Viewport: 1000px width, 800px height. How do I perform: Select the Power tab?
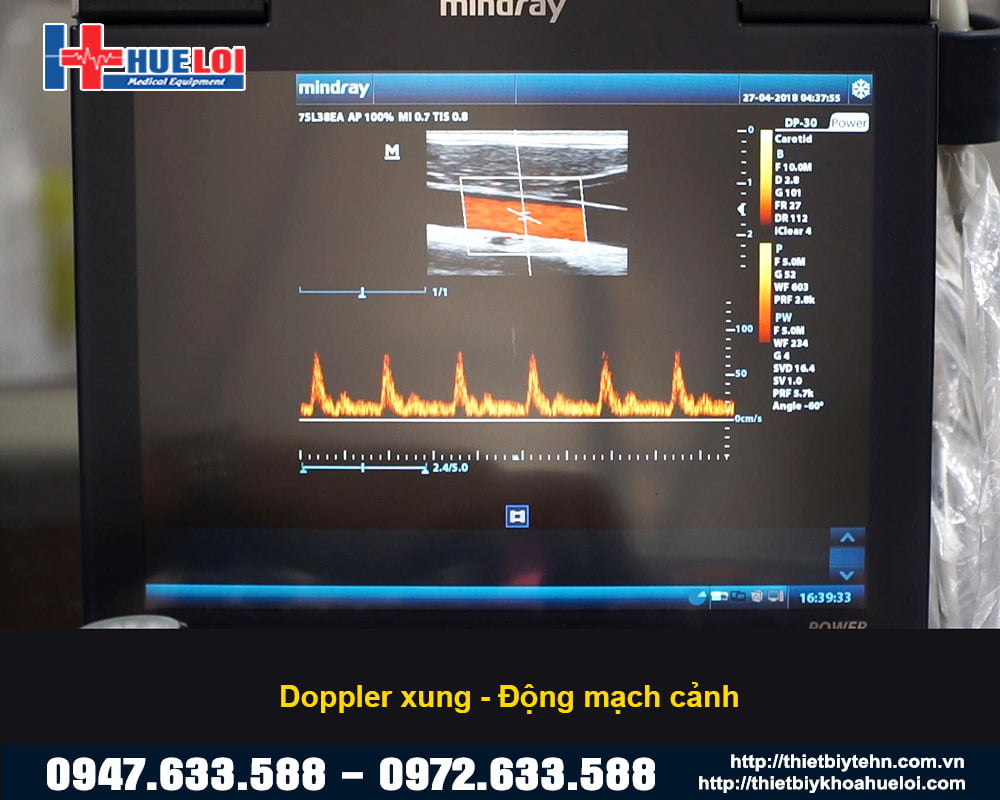[x=849, y=123]
